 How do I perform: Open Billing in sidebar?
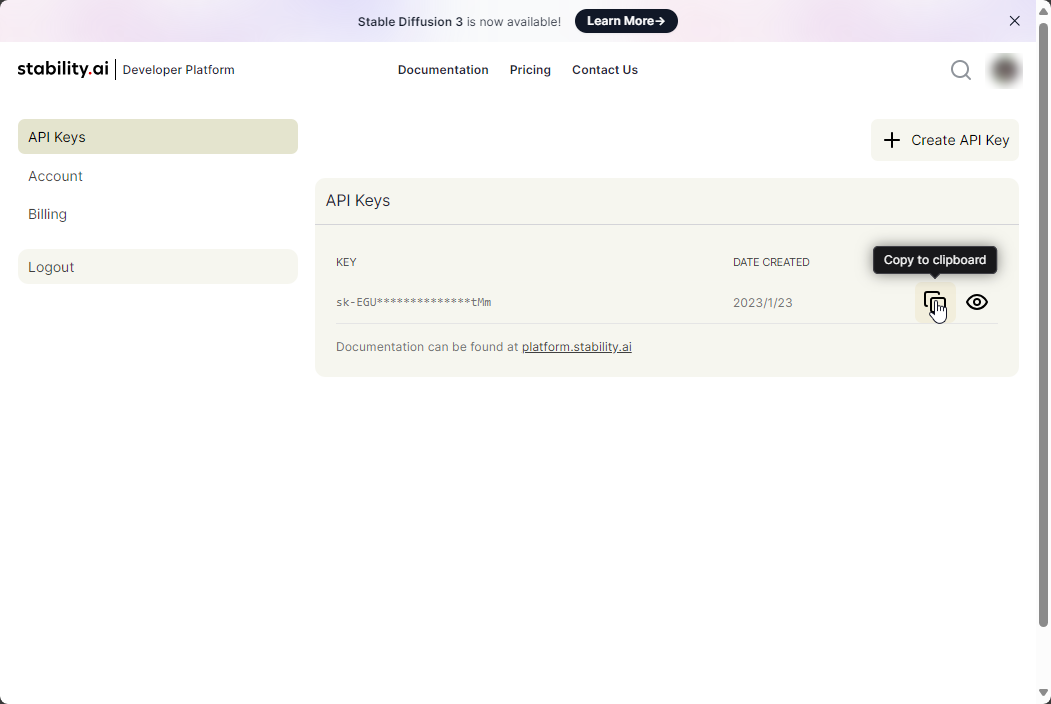tap(48, 214)
